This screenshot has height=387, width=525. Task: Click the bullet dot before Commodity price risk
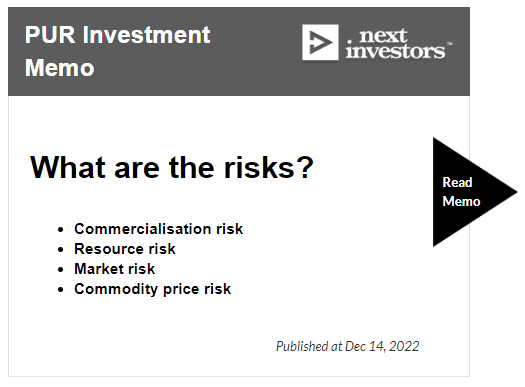tap(60, 290)
